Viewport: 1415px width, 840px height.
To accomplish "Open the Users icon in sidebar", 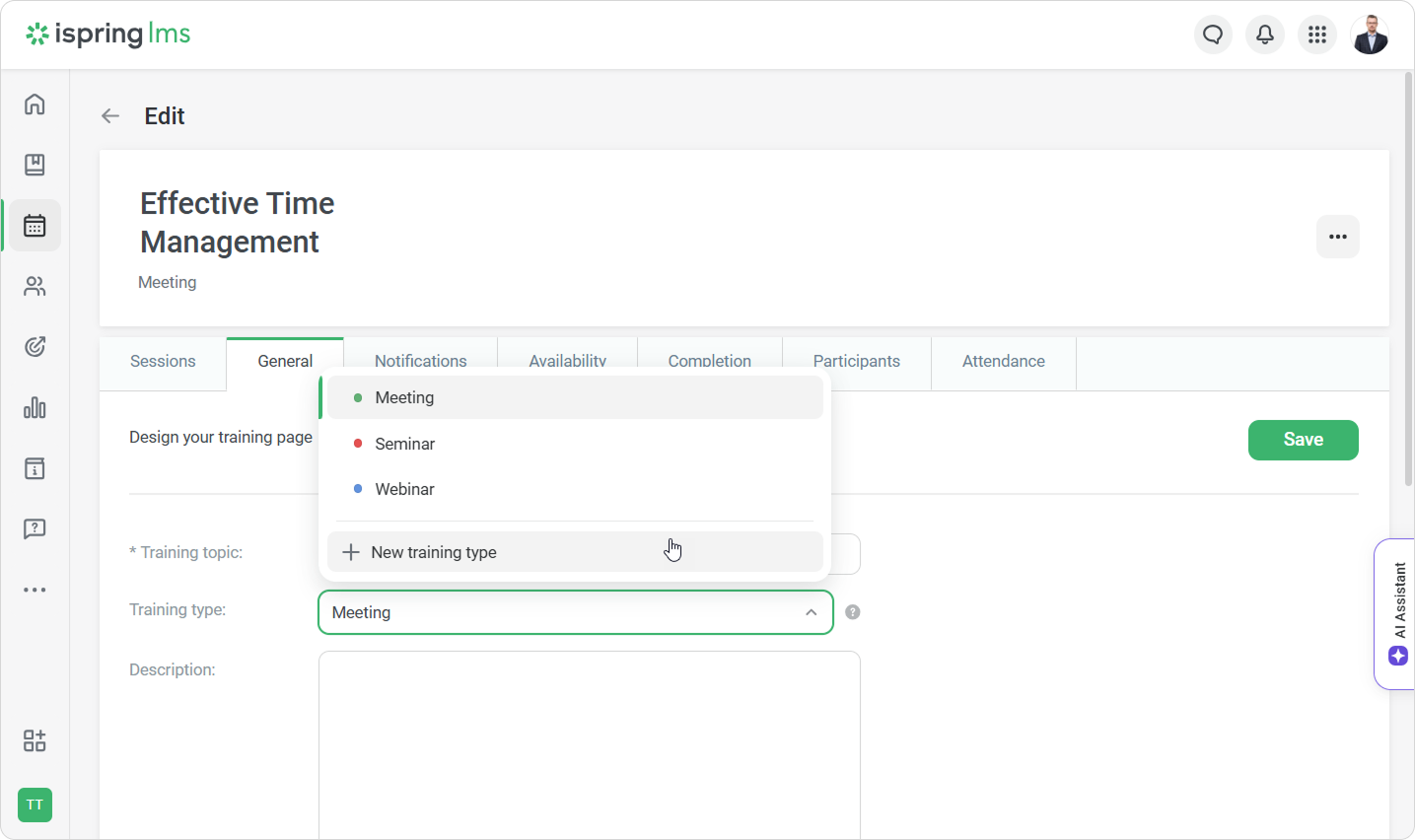I will [35, 287].
